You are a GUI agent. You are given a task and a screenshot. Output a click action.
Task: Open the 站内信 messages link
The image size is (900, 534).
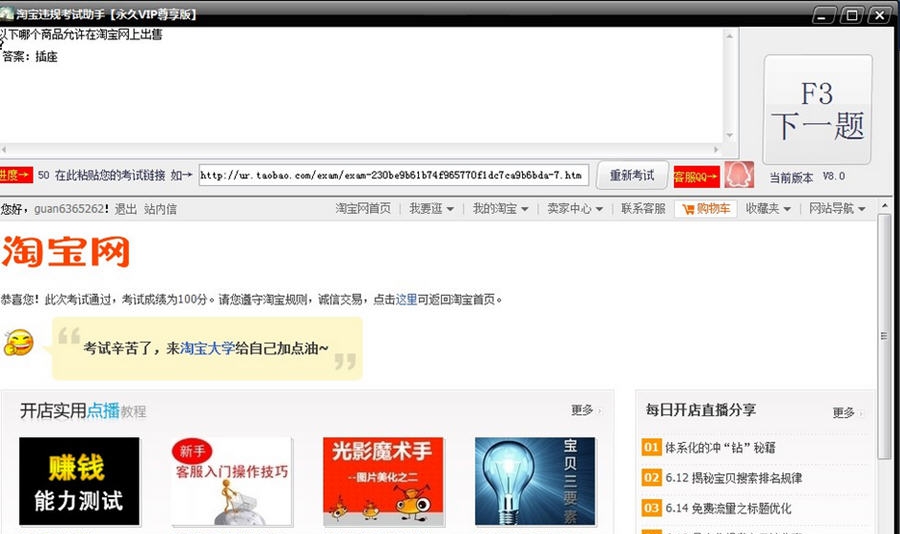pyautogui.click(x=160, y=209)
